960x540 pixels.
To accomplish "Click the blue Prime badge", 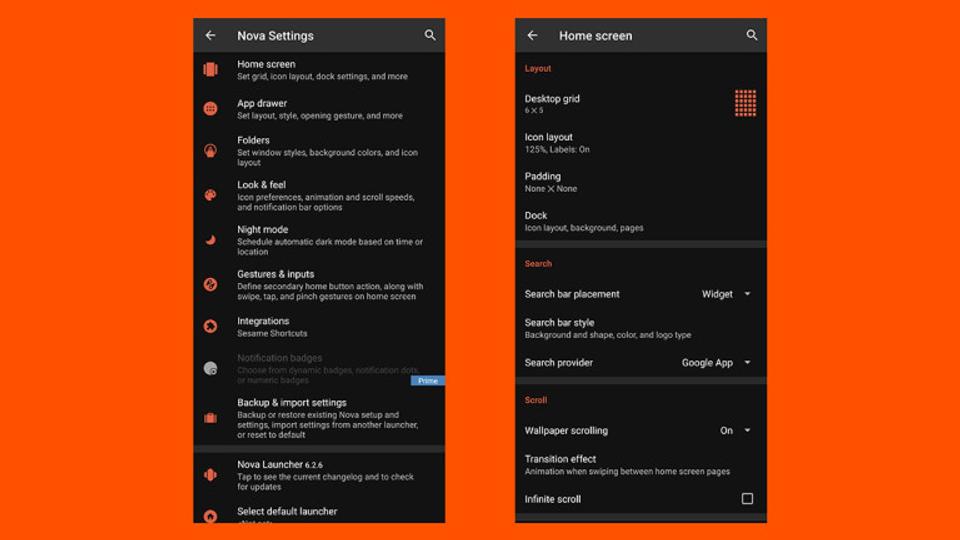I will click(x=427, y=381).
